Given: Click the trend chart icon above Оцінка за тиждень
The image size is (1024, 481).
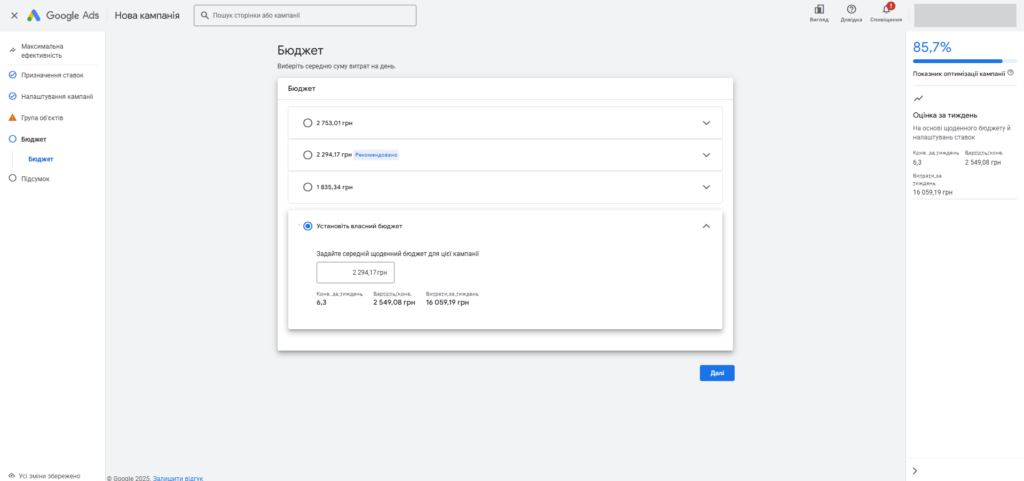Looking at the screenshot, I should coord(918,98).
